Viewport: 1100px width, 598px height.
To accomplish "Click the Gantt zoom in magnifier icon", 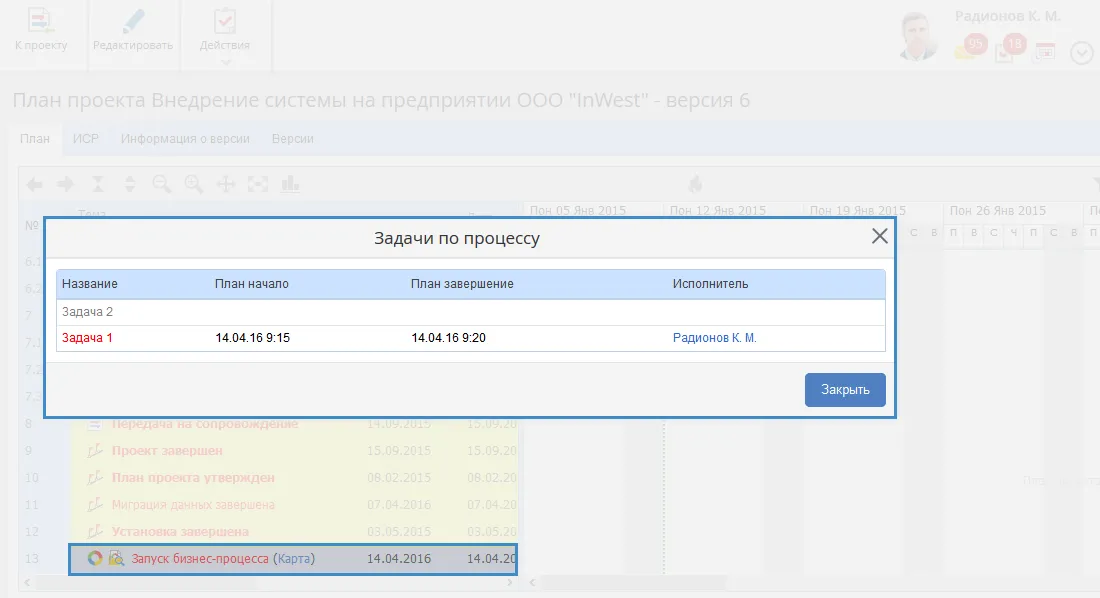I will tap(194, 184).
